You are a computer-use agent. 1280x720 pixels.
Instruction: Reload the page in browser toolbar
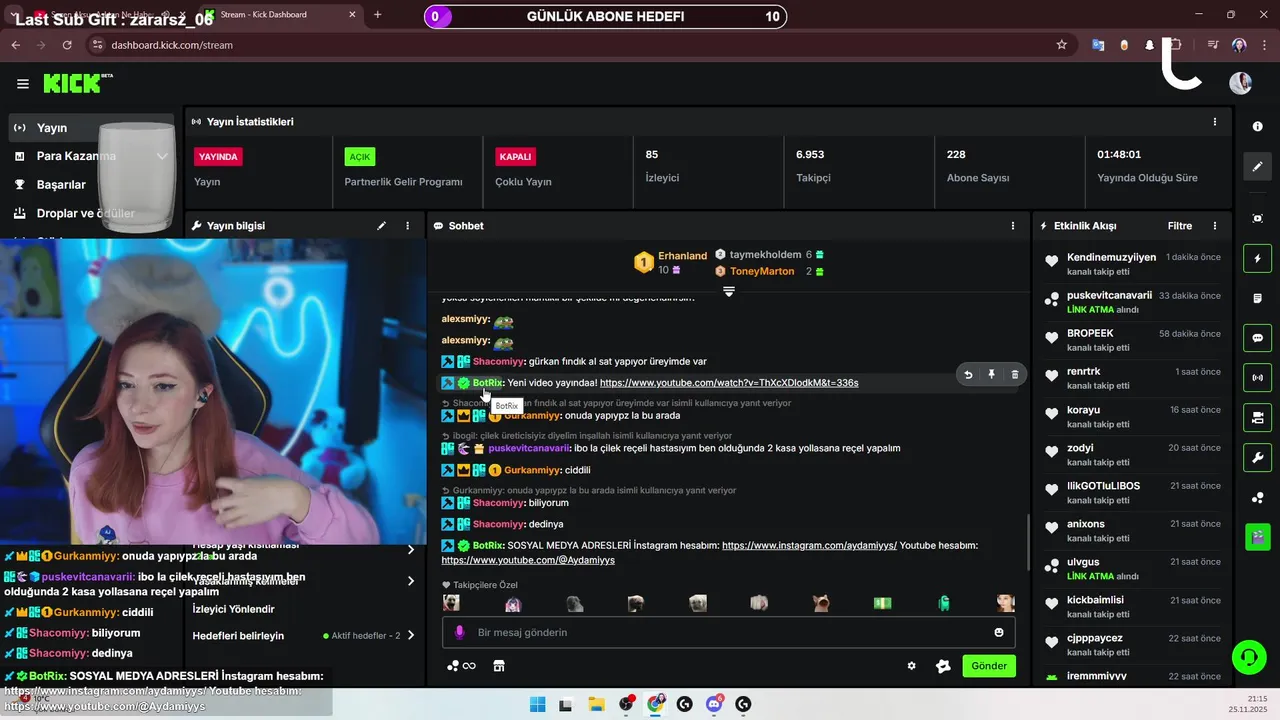[x=67, y=45]
